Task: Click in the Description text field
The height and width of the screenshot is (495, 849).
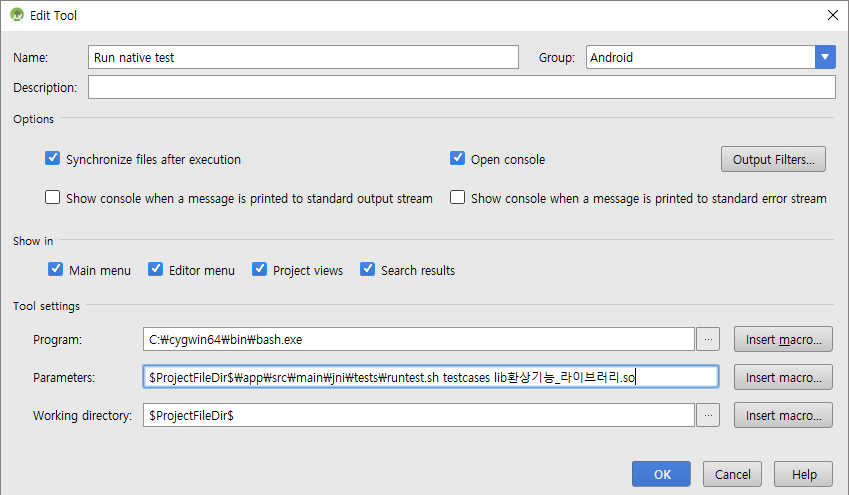Action: point(461,88)
